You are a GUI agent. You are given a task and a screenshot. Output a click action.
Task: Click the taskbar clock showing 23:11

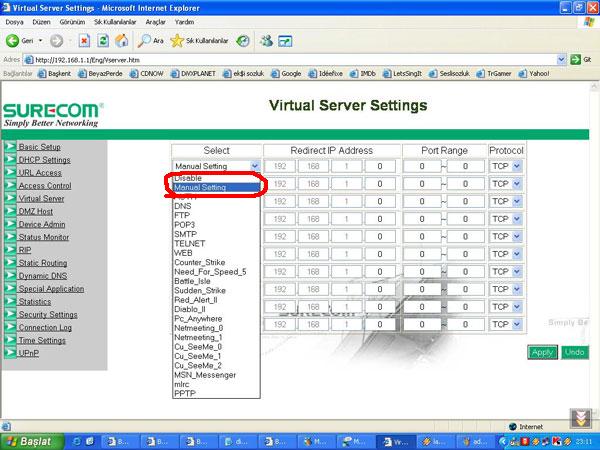coord(585,442)
